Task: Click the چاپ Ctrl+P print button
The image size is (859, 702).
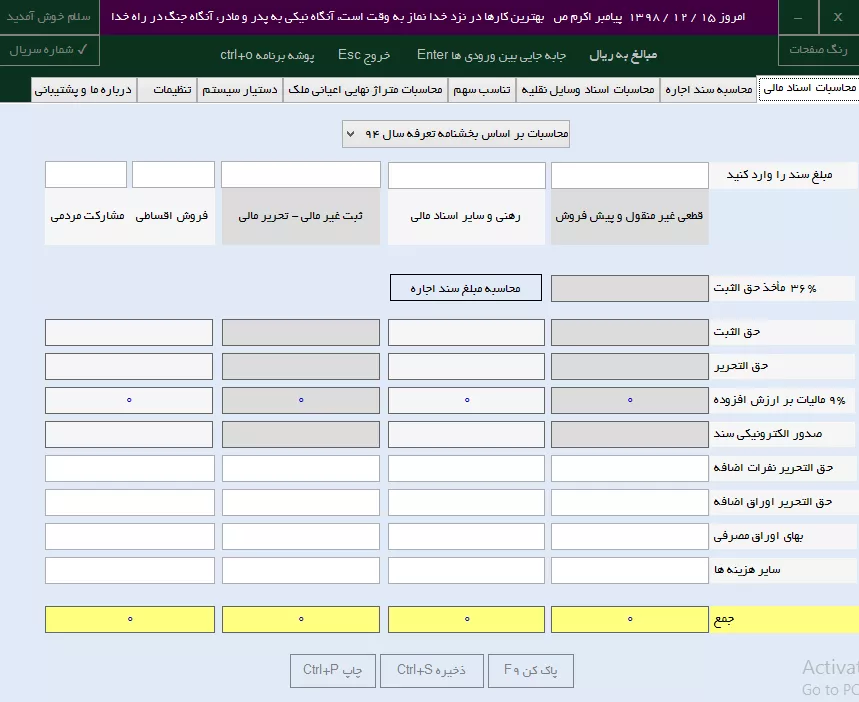Action: [332, 671]
